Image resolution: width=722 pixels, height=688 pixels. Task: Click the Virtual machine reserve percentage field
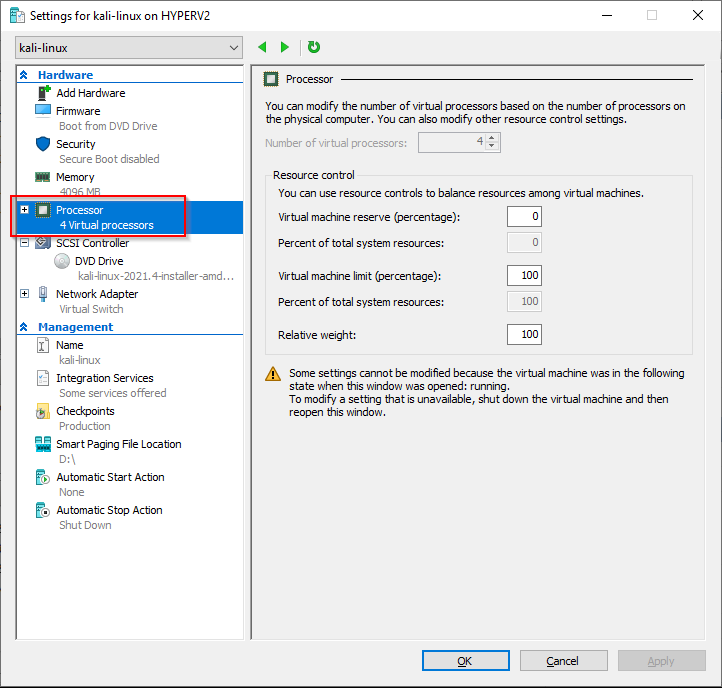point(524,216)
